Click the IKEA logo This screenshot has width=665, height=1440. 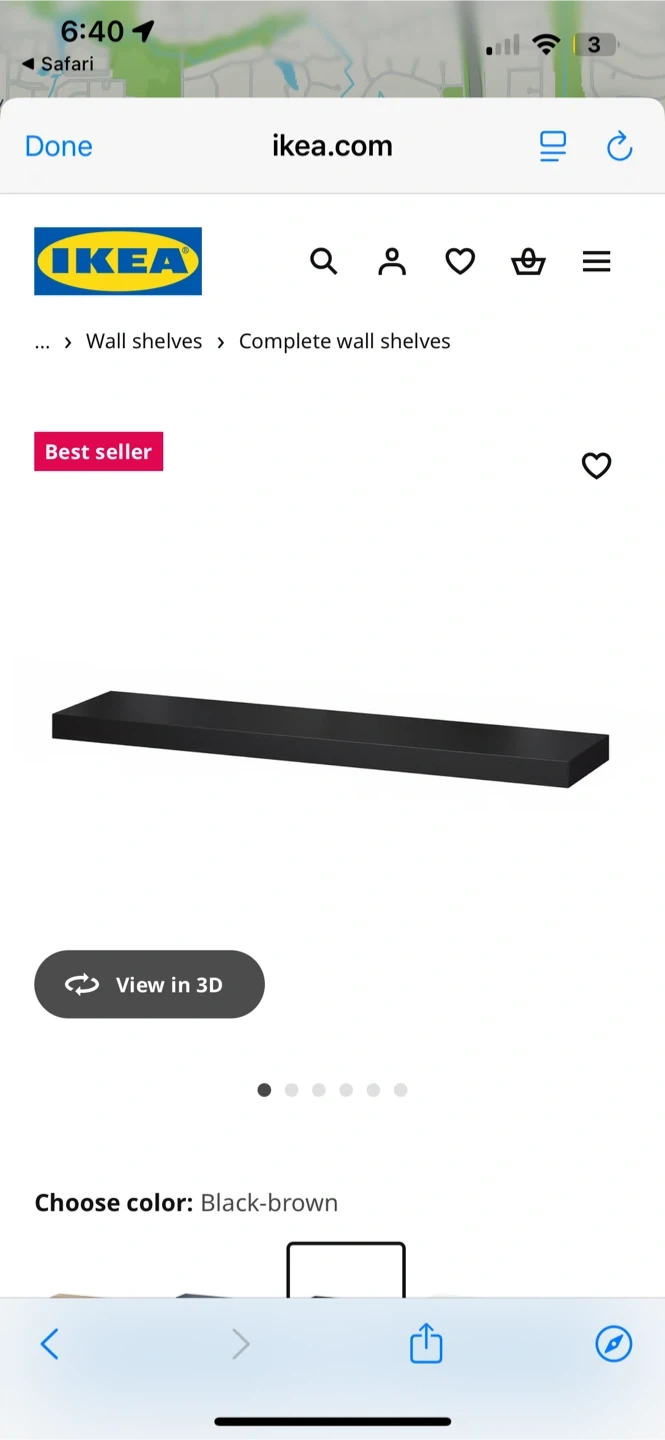tap(118, 261)
